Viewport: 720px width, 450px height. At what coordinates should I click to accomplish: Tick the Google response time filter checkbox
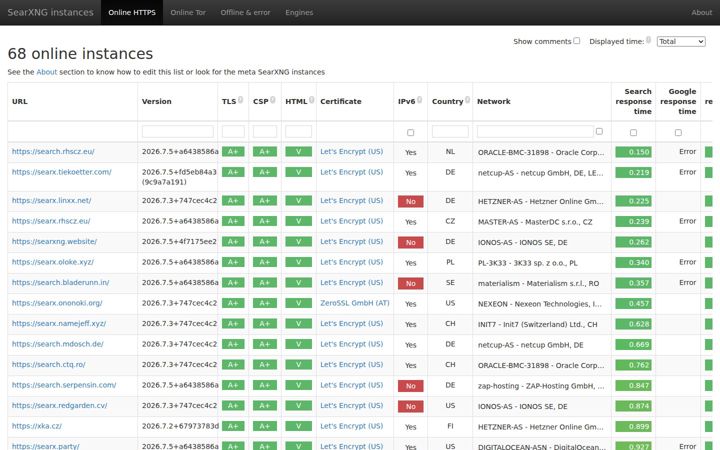click(x=678, y=132)
